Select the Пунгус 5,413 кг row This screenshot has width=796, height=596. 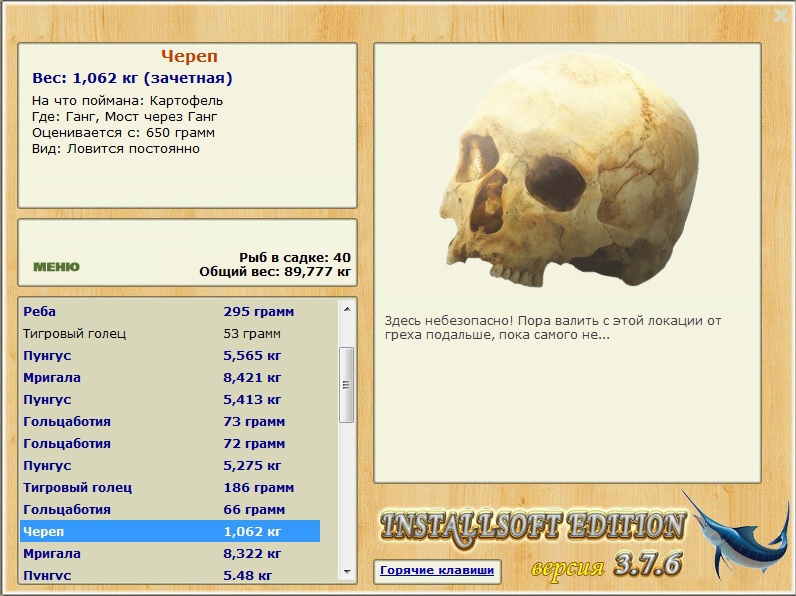[x=170, y=400]
